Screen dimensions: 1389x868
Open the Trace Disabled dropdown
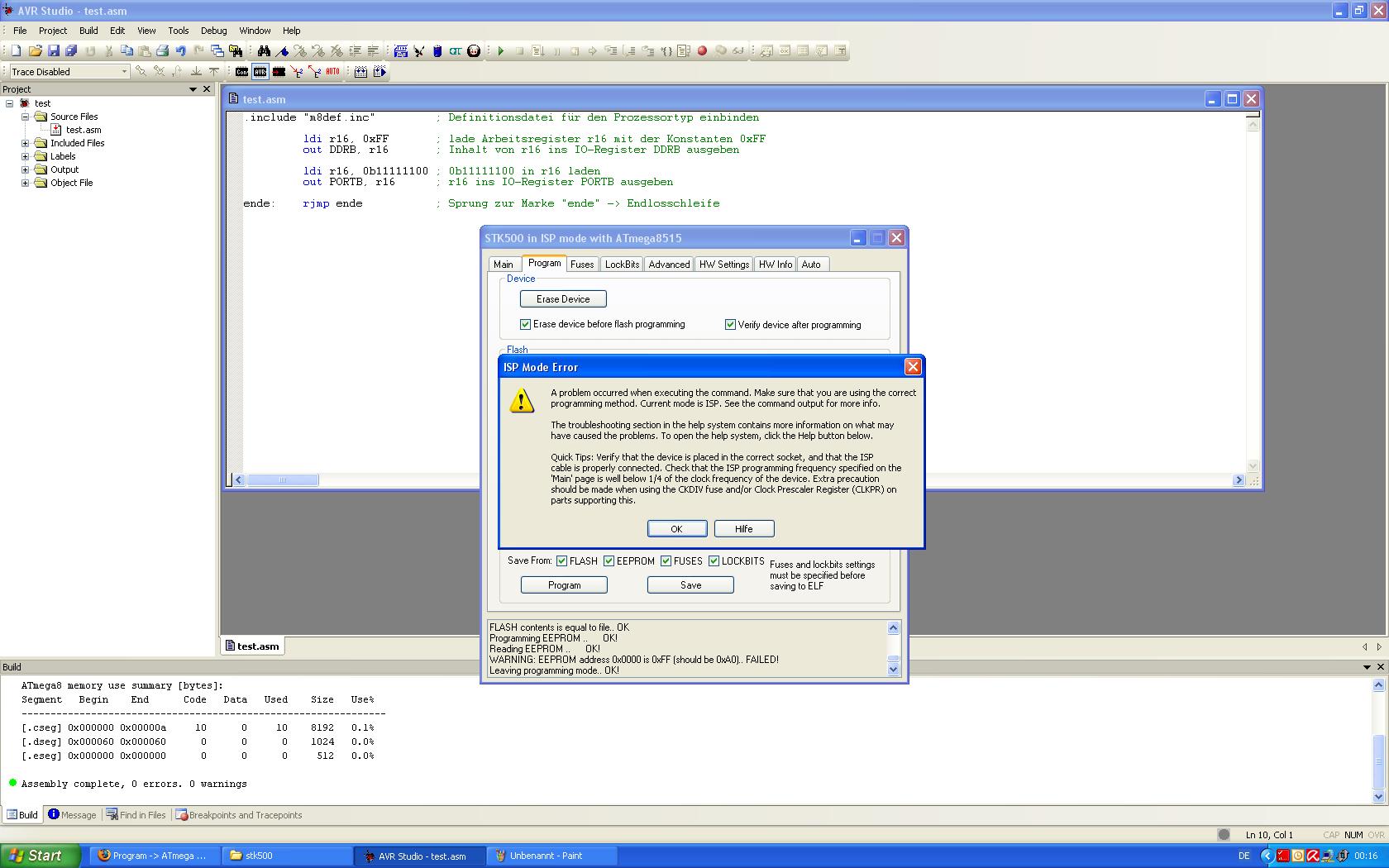[x=124, y=72]
